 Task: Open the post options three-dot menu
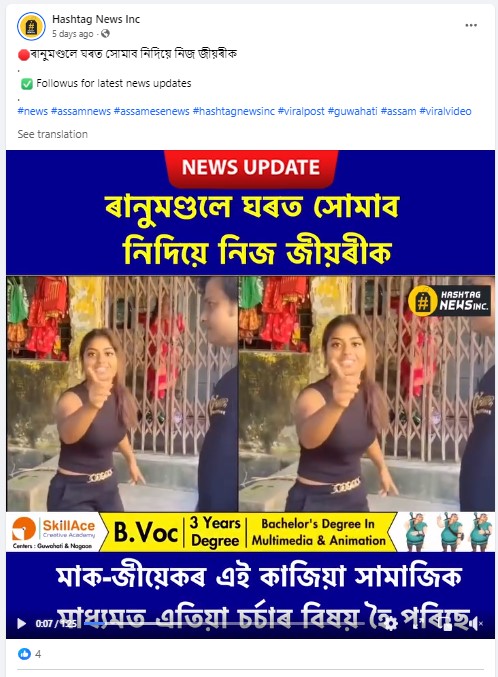(471, 25)
